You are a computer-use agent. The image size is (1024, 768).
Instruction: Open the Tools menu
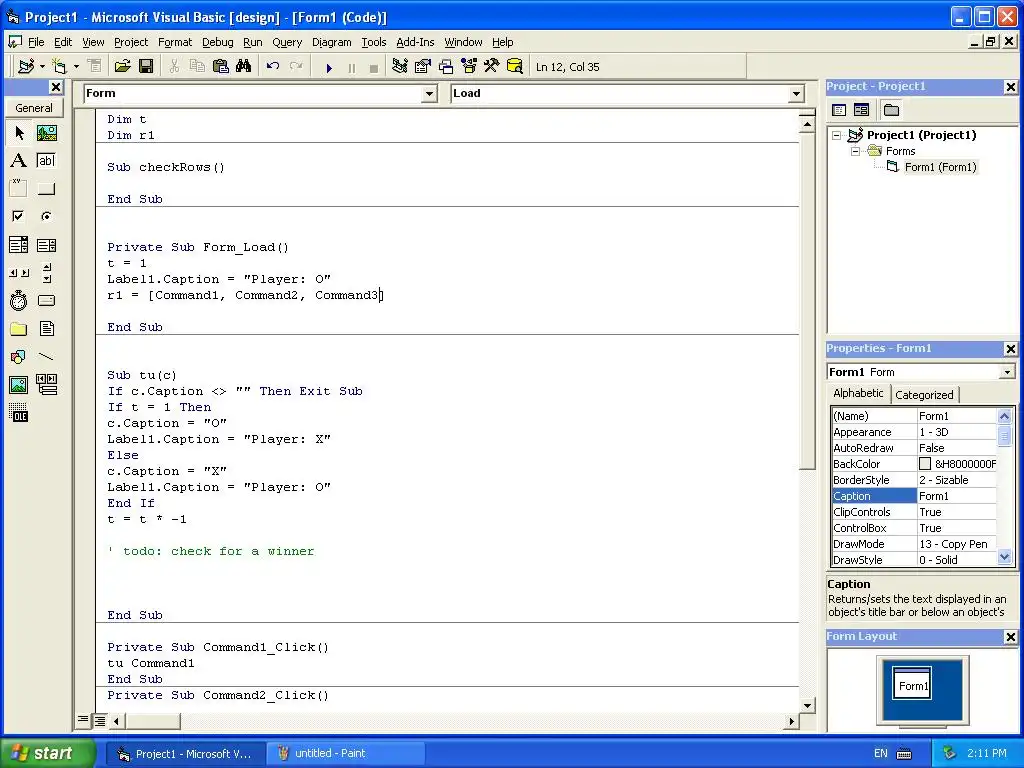pyautogui.click(x=374, y=42)
